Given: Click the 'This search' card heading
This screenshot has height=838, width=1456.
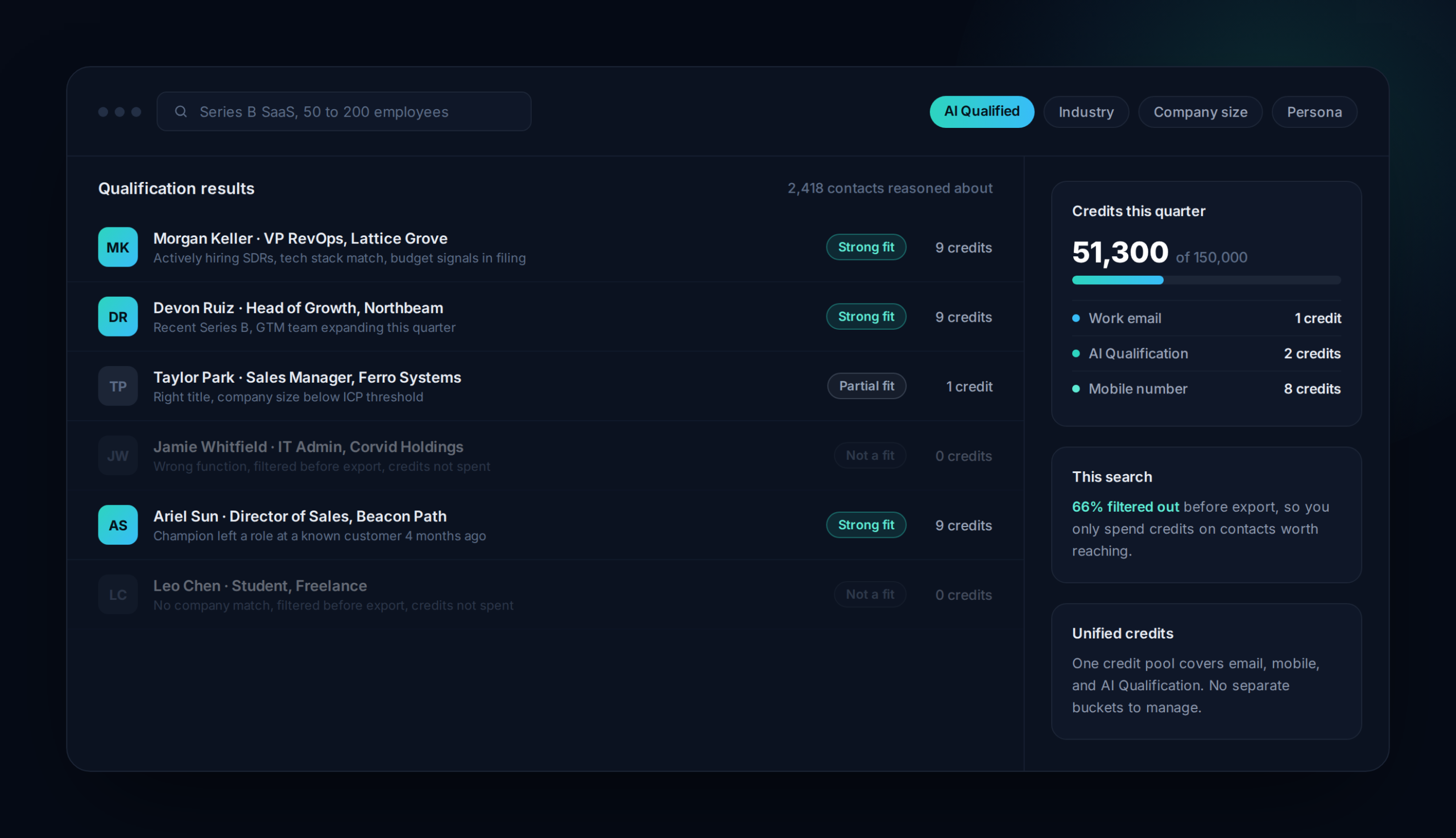Looking at the screenshot, I should click(x=1112, y=477).
